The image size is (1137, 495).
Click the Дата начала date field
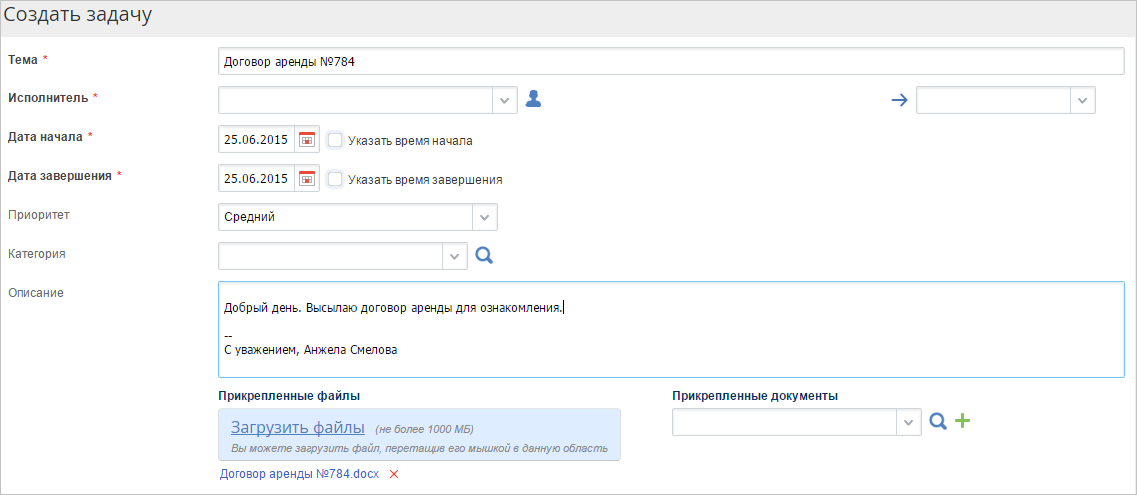(x=257, y=140)
